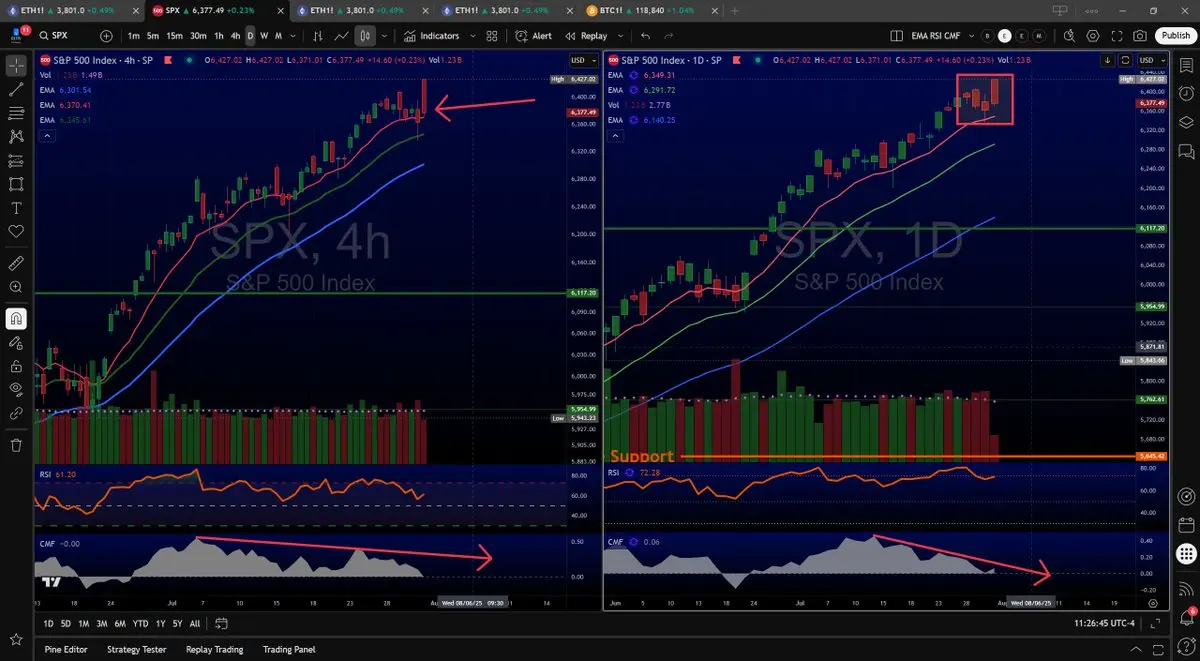Select the crosshair cursor tool
1200x661 pixels.
click(x=16, y=65)
